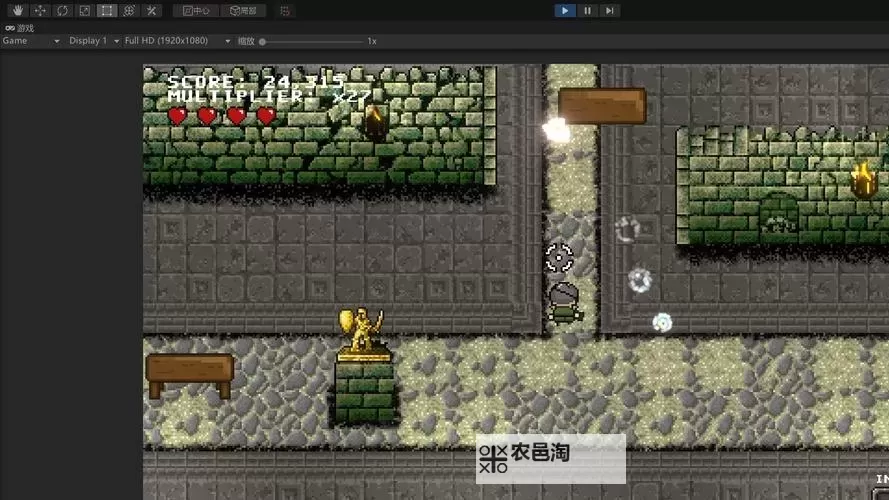The image size is (889, 500).
Task: Toggle the grid snapping icon
Action: (285, 10)
